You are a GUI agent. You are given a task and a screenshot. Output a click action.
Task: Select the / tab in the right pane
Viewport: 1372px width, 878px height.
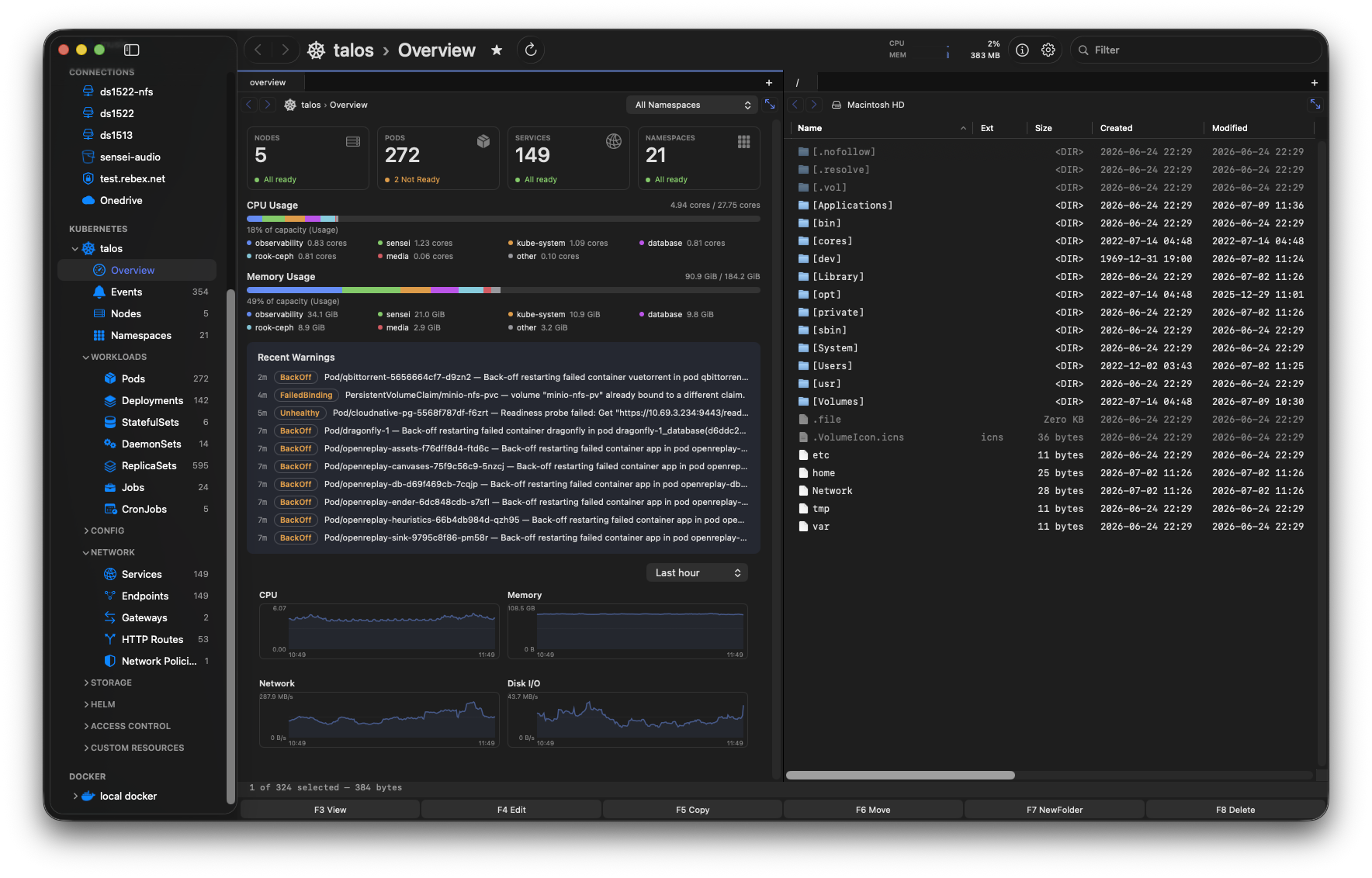(802, 82)
